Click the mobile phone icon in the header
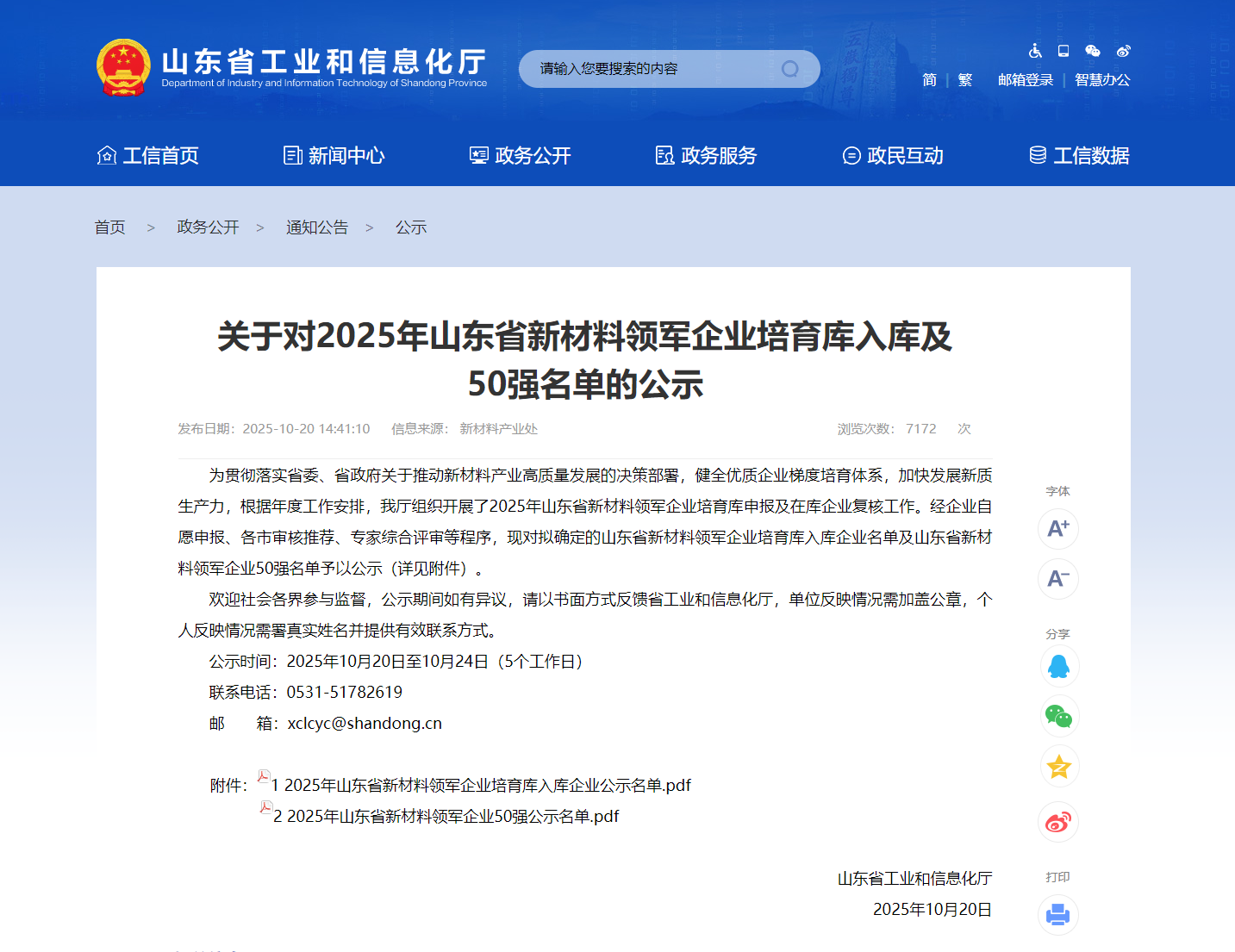This screenshot has width=1235, height=952. (x=1063, y=51)
